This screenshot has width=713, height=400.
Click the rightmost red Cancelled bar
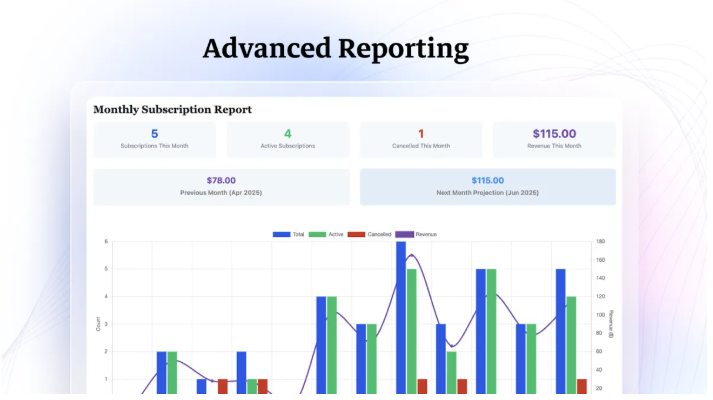582,386
